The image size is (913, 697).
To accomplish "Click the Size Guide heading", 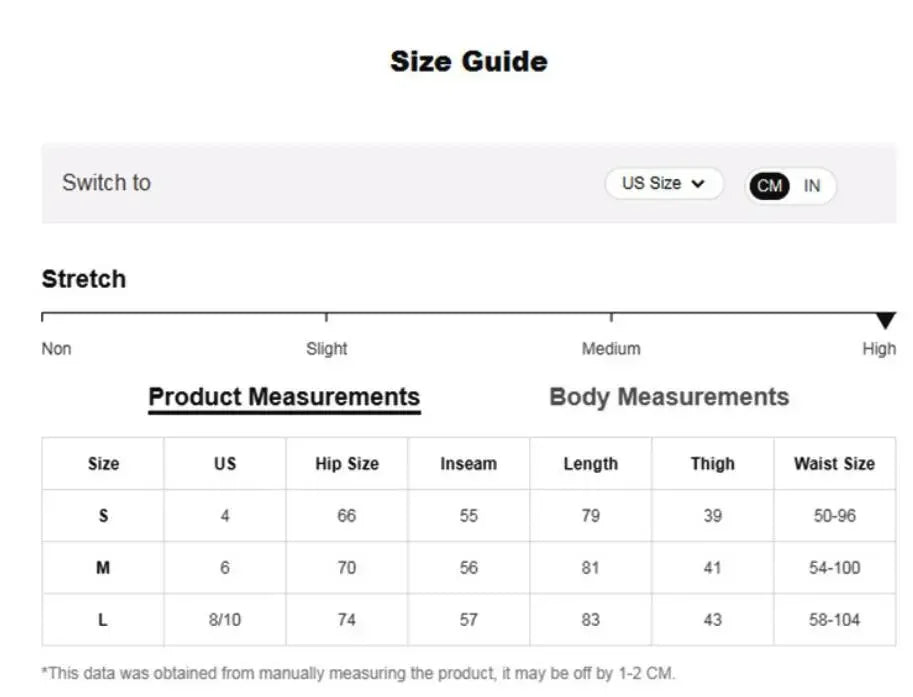I will click(468, 61).
